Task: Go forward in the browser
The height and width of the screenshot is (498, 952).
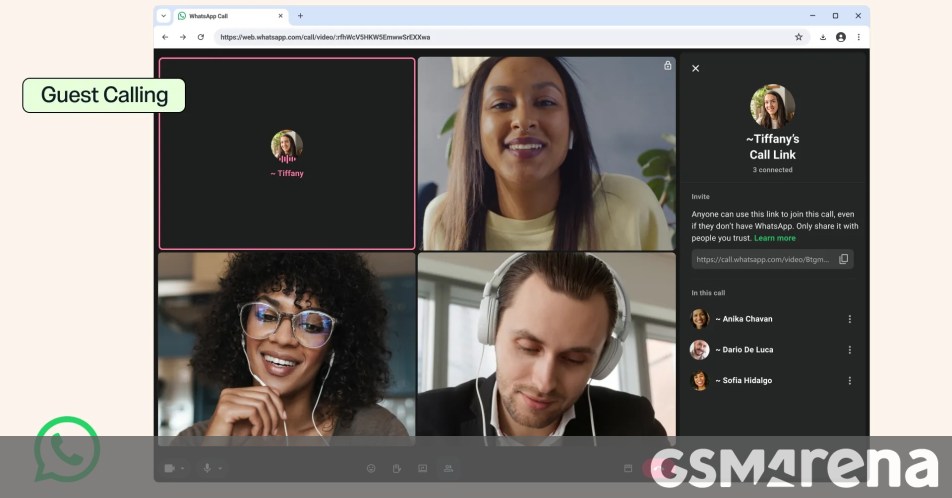Action: pyautogui.click(x=183, y=37)
